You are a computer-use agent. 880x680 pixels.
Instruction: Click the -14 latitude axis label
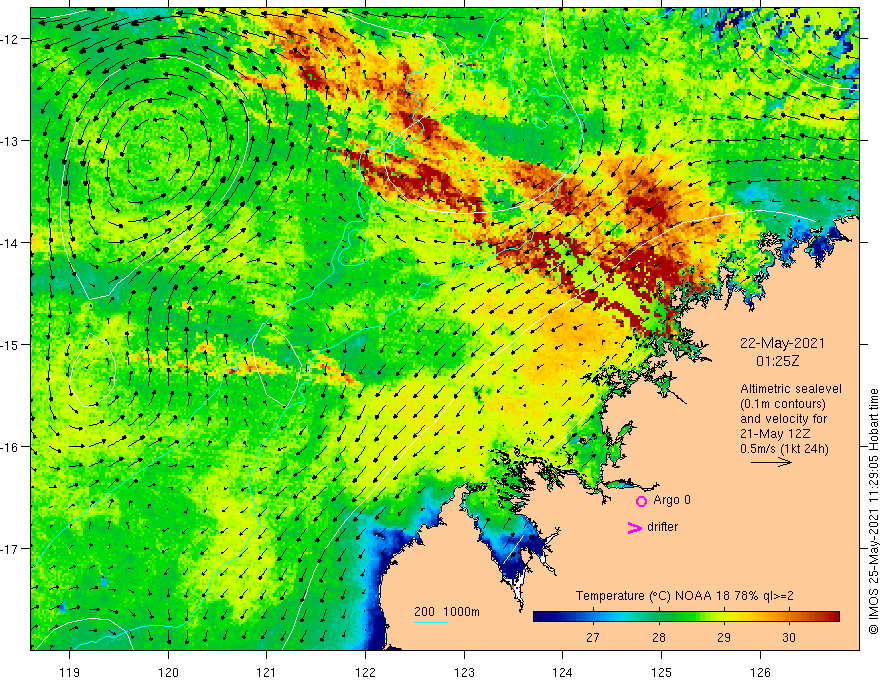click(10, 242)
